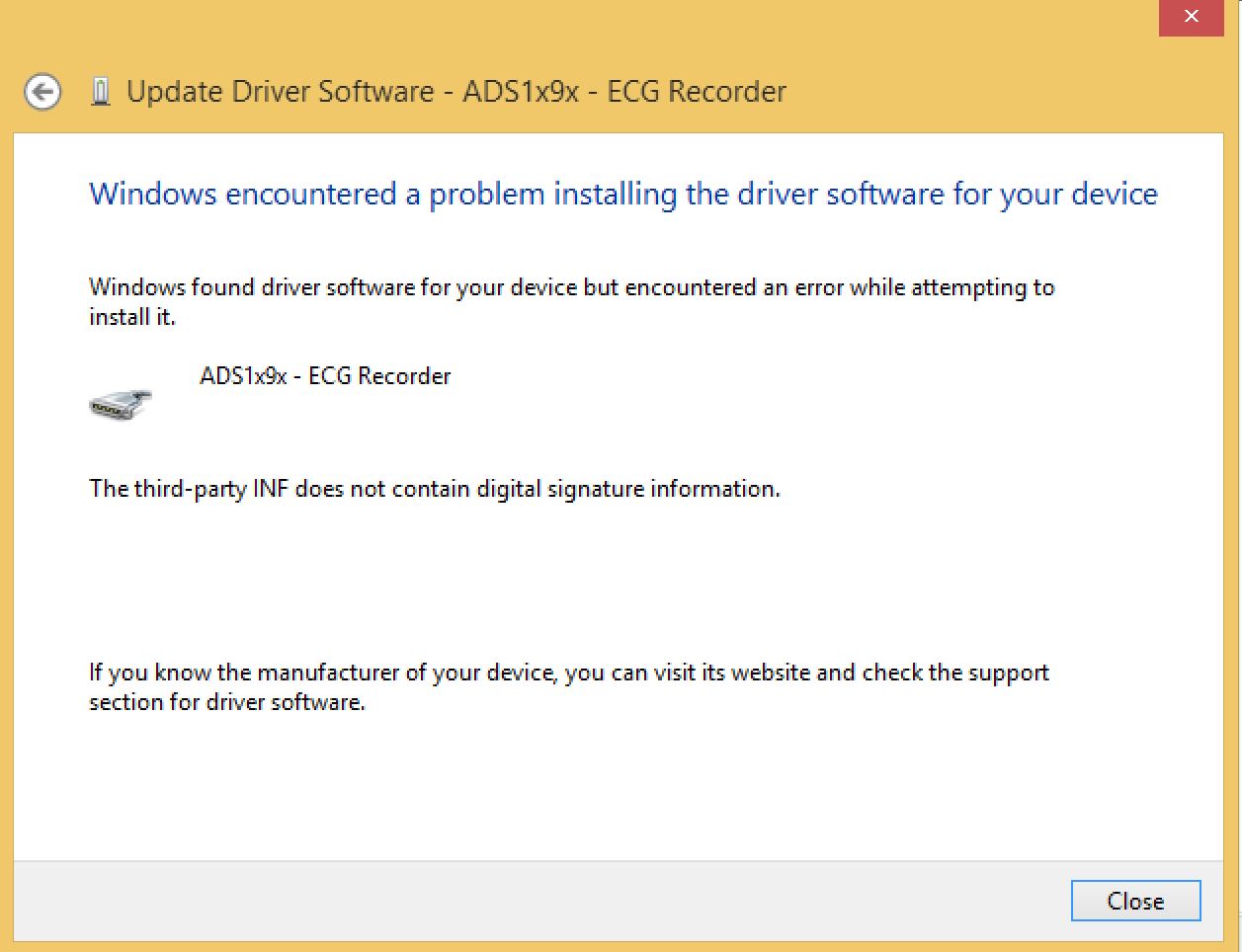1242x952 pixels.
Task: Click the blue problem installing driver heading
Action: pyautogui.click(x=622, y=194)
